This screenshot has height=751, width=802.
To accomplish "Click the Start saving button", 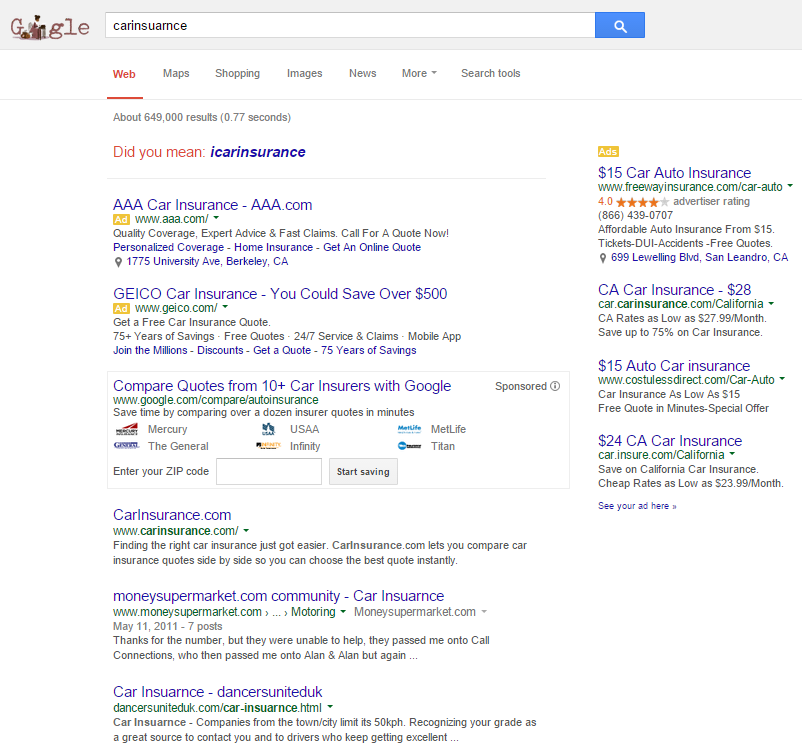I will [363, 472].
